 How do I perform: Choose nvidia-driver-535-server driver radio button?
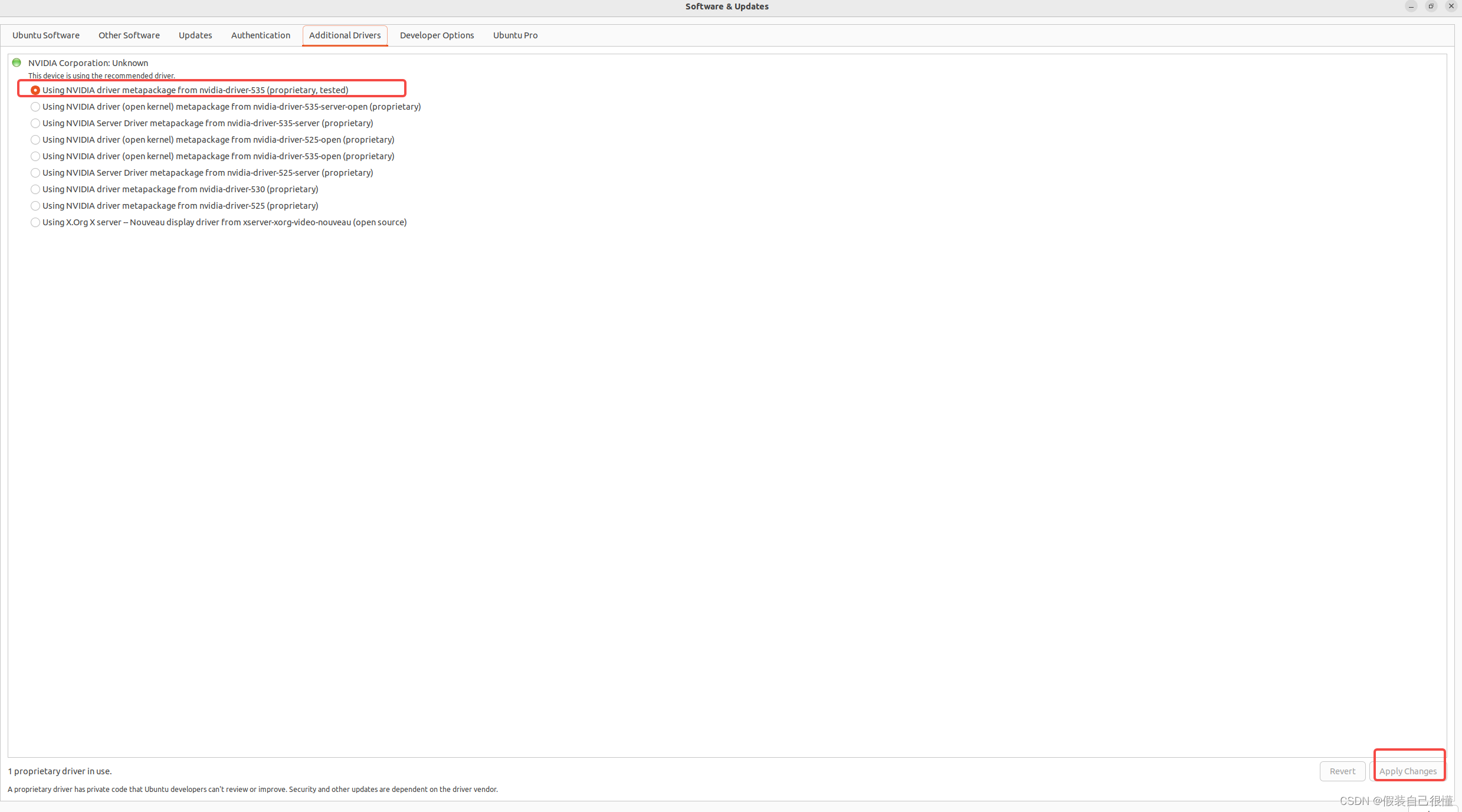point(35,123)
